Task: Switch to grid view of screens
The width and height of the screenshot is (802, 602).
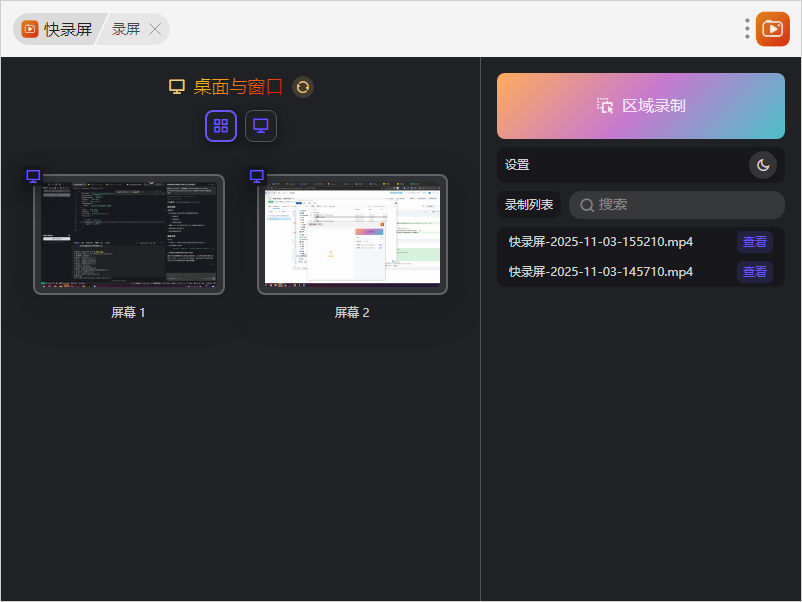Action: [221, 126]
